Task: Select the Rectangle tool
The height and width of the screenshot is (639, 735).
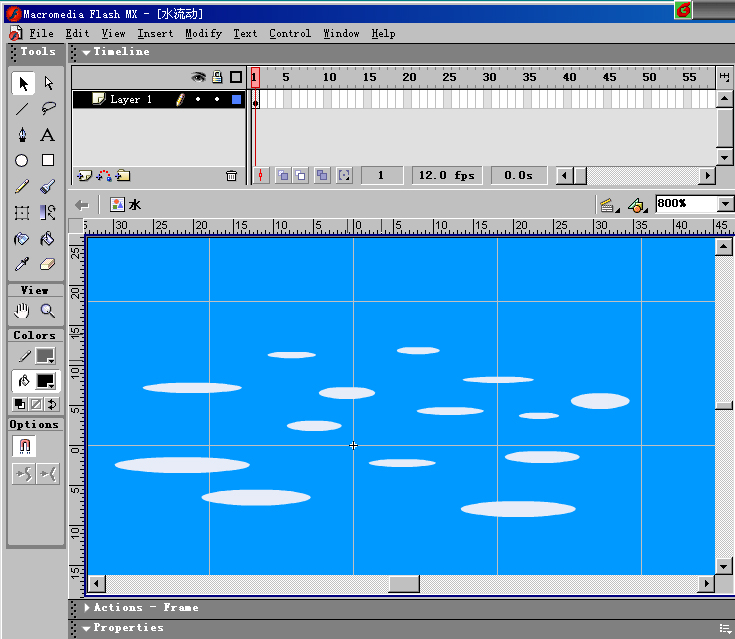Action: tap(48, 160)
